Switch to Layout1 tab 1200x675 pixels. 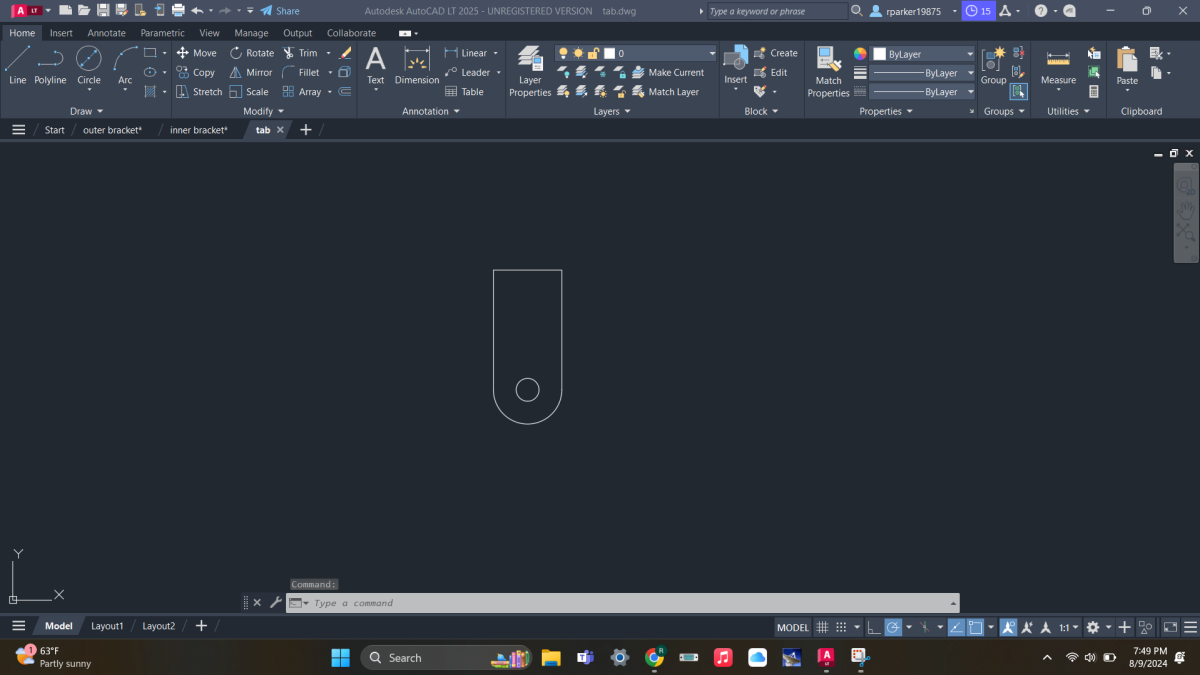[x=107, y=626]
